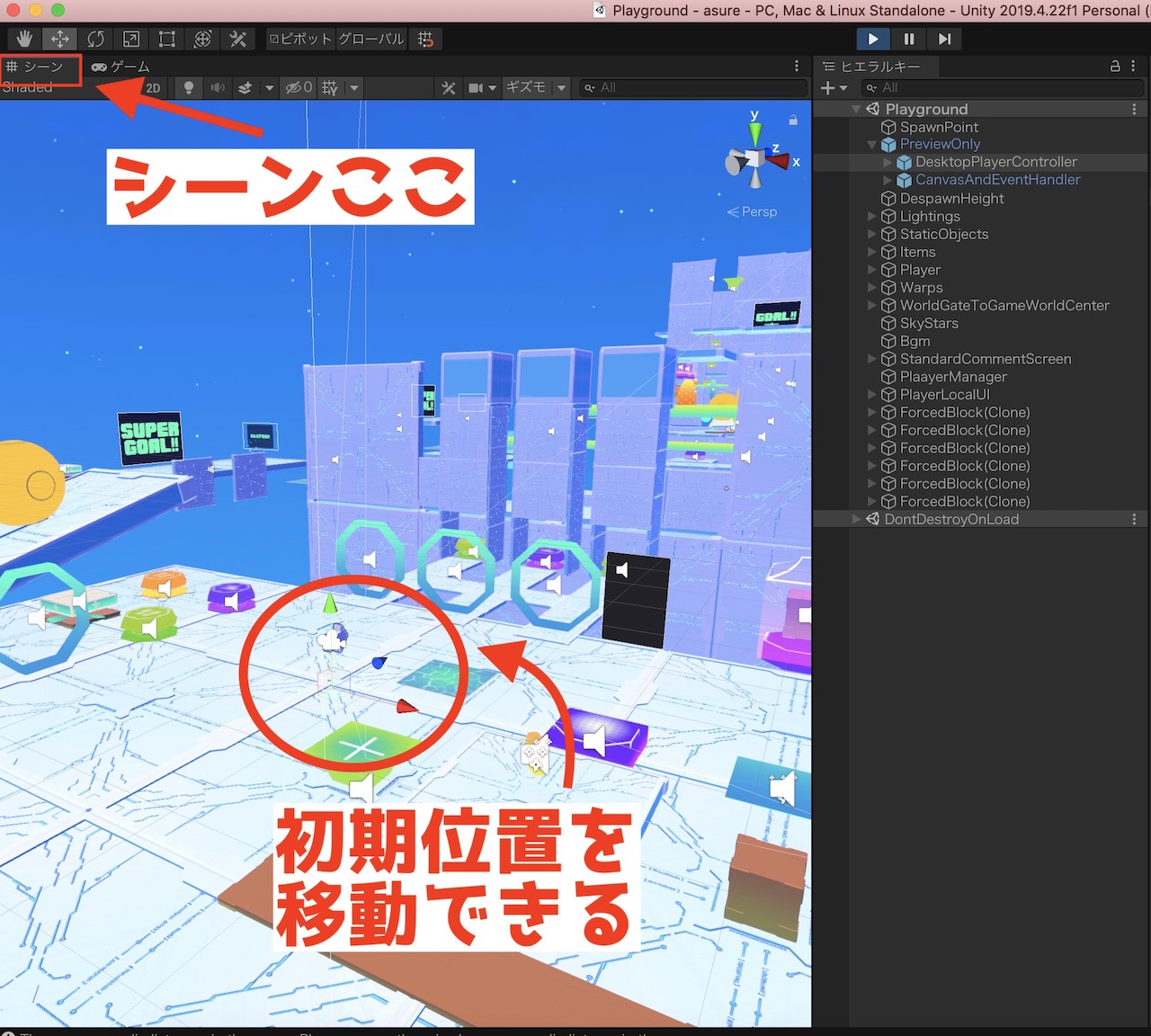
Task: Toggle pivot mode in the toolbar
Action: pyautogui.click(x=299, y=39)
